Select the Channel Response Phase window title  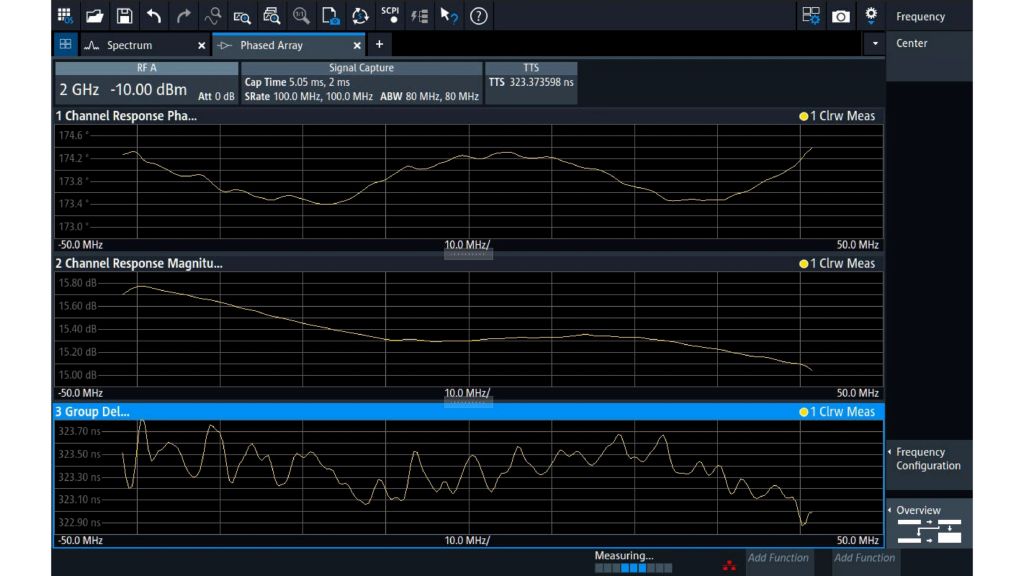(126, 116)
